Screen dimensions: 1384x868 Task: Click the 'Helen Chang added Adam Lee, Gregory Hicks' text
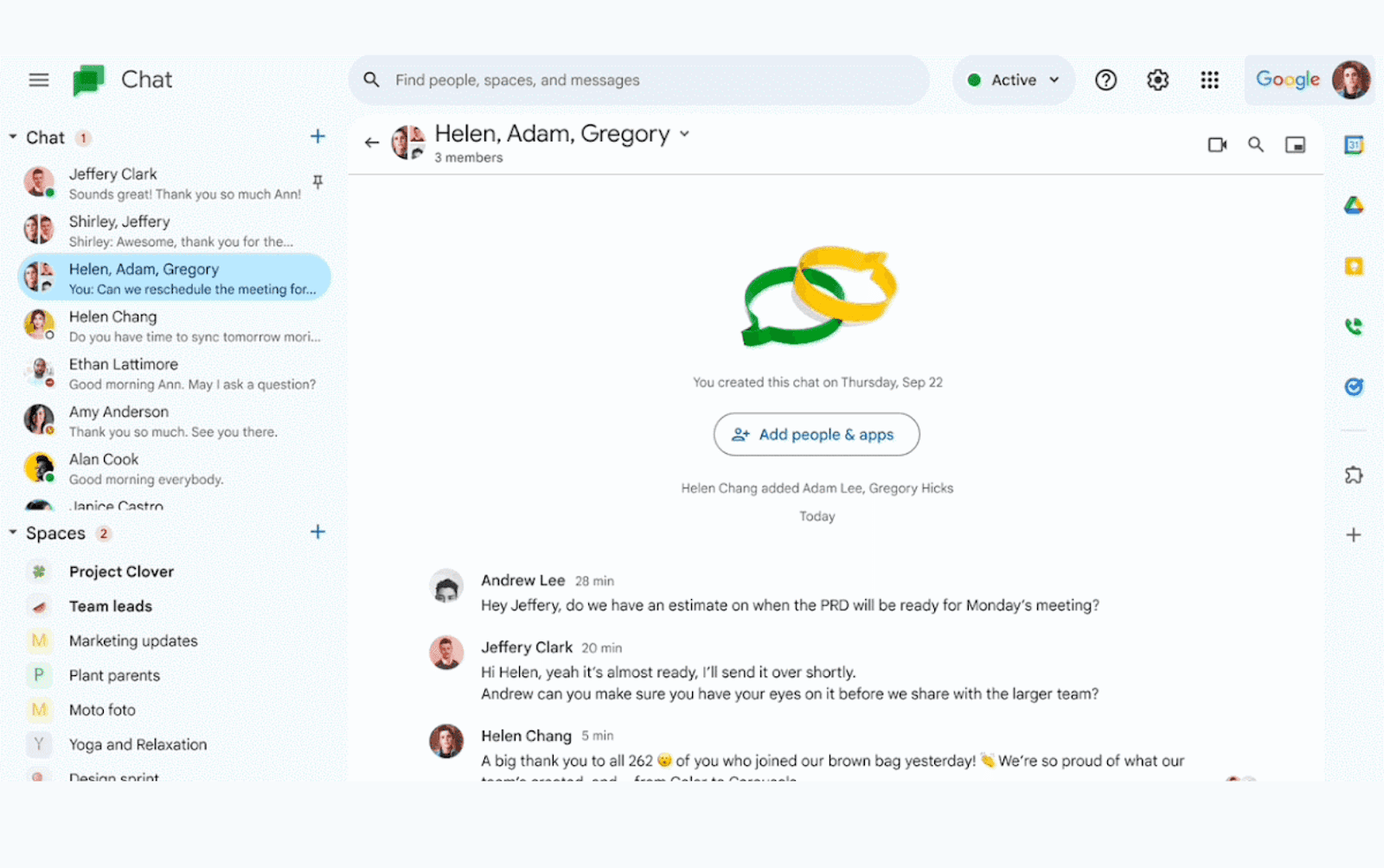[817, 488]
